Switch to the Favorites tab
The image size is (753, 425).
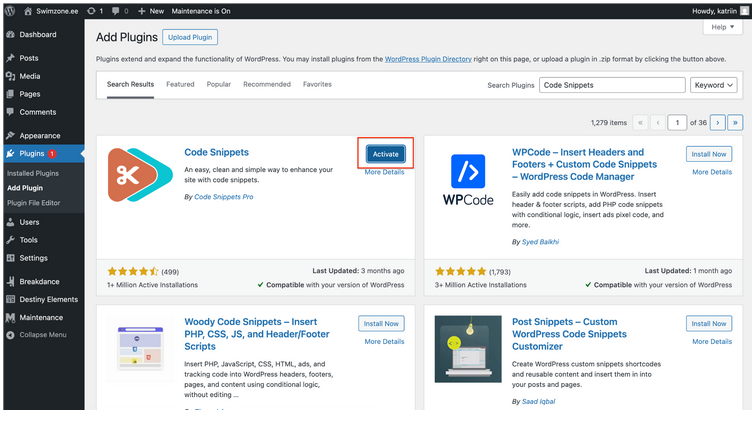[x=317, y=85]
